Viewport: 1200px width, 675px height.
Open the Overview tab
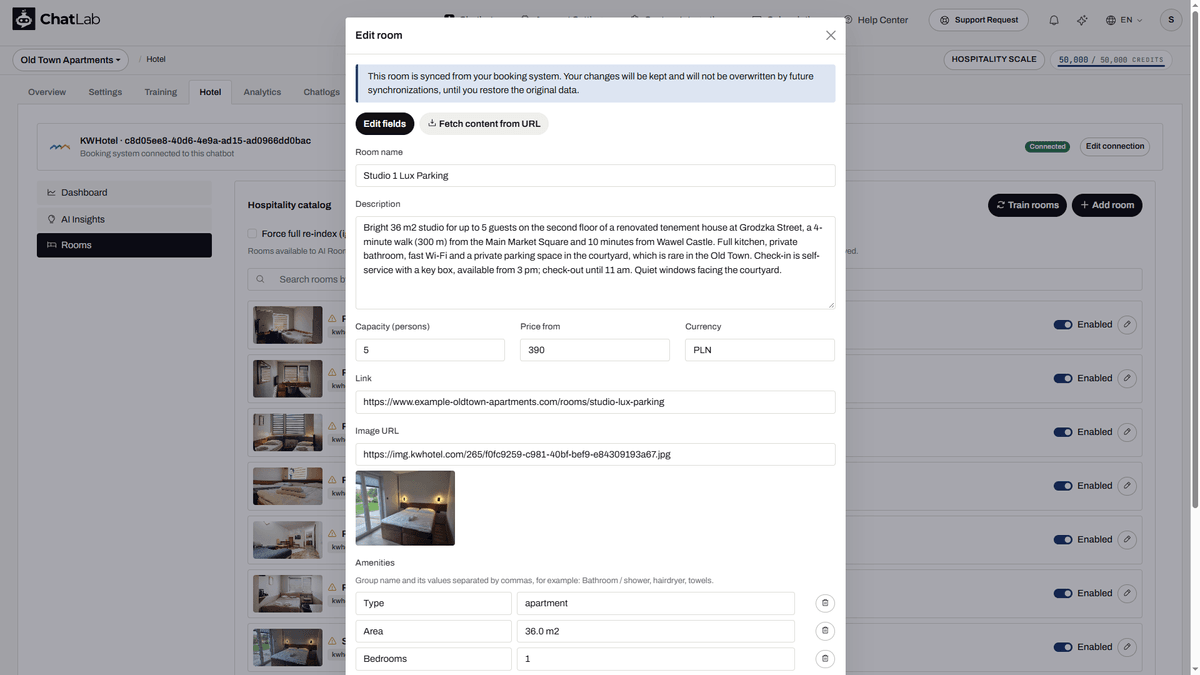[x=47, y=92]
